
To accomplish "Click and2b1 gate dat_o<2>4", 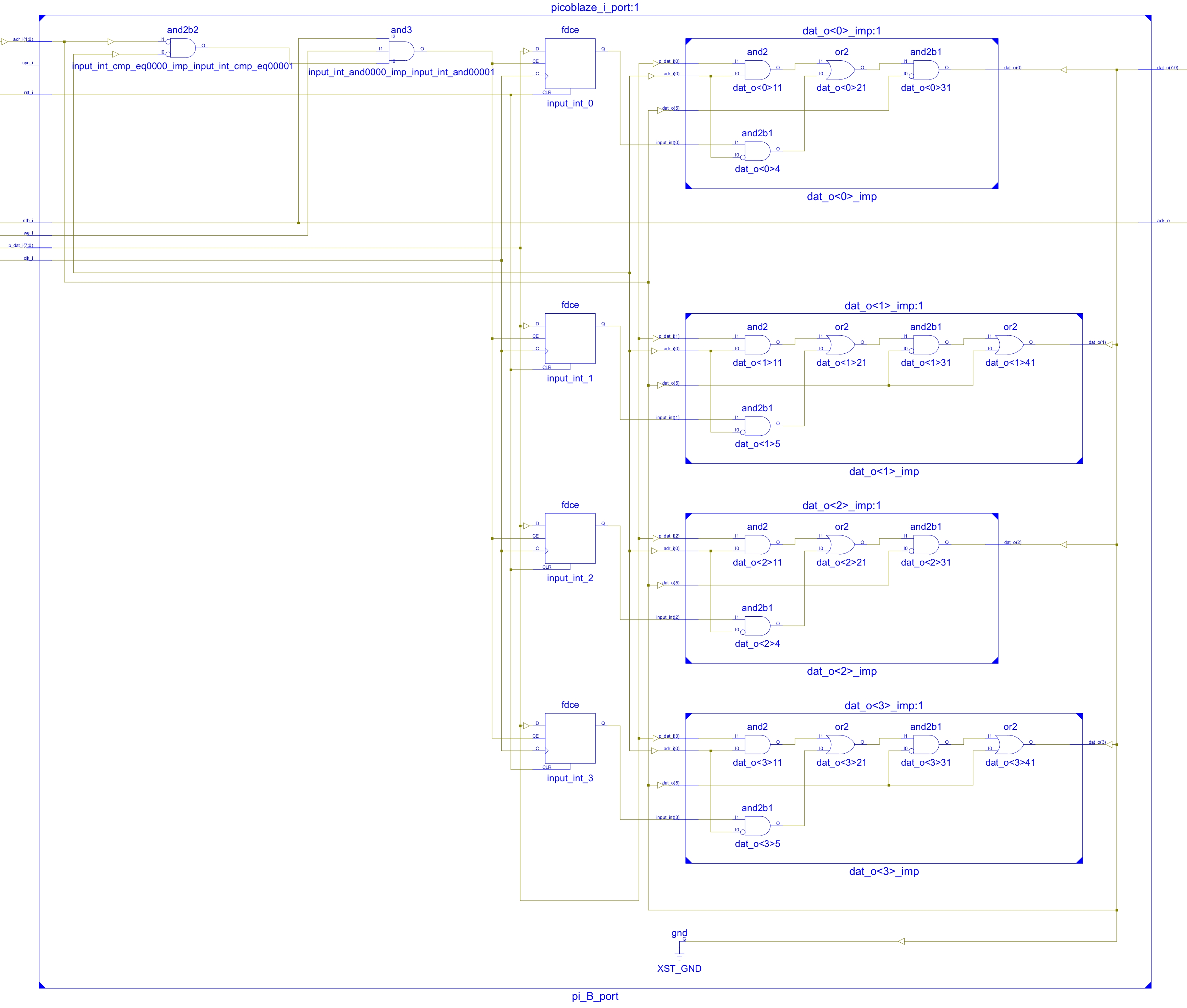I will click(x=757, y=626).
